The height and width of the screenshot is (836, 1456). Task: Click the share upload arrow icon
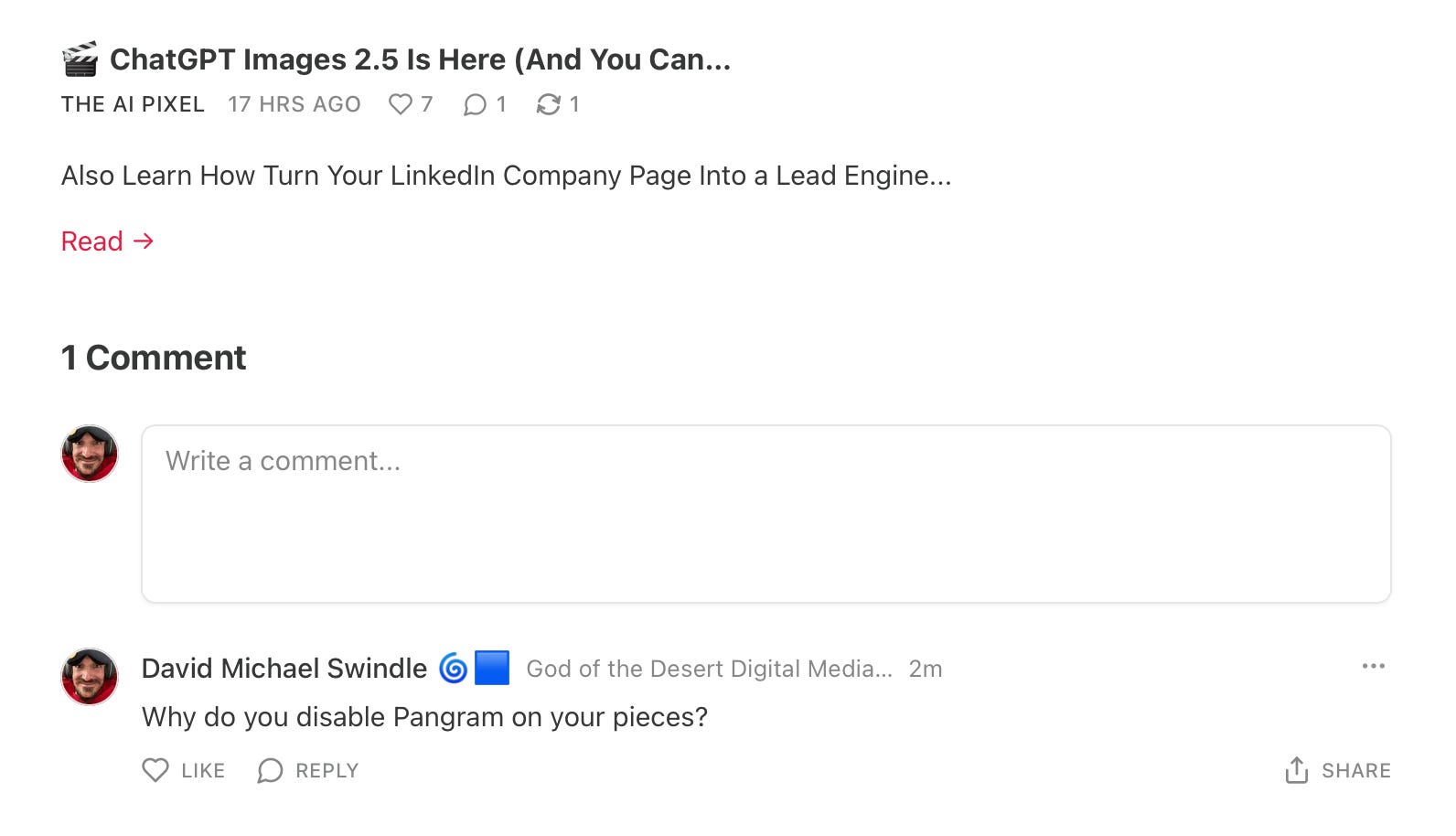tap(1296, 770)
